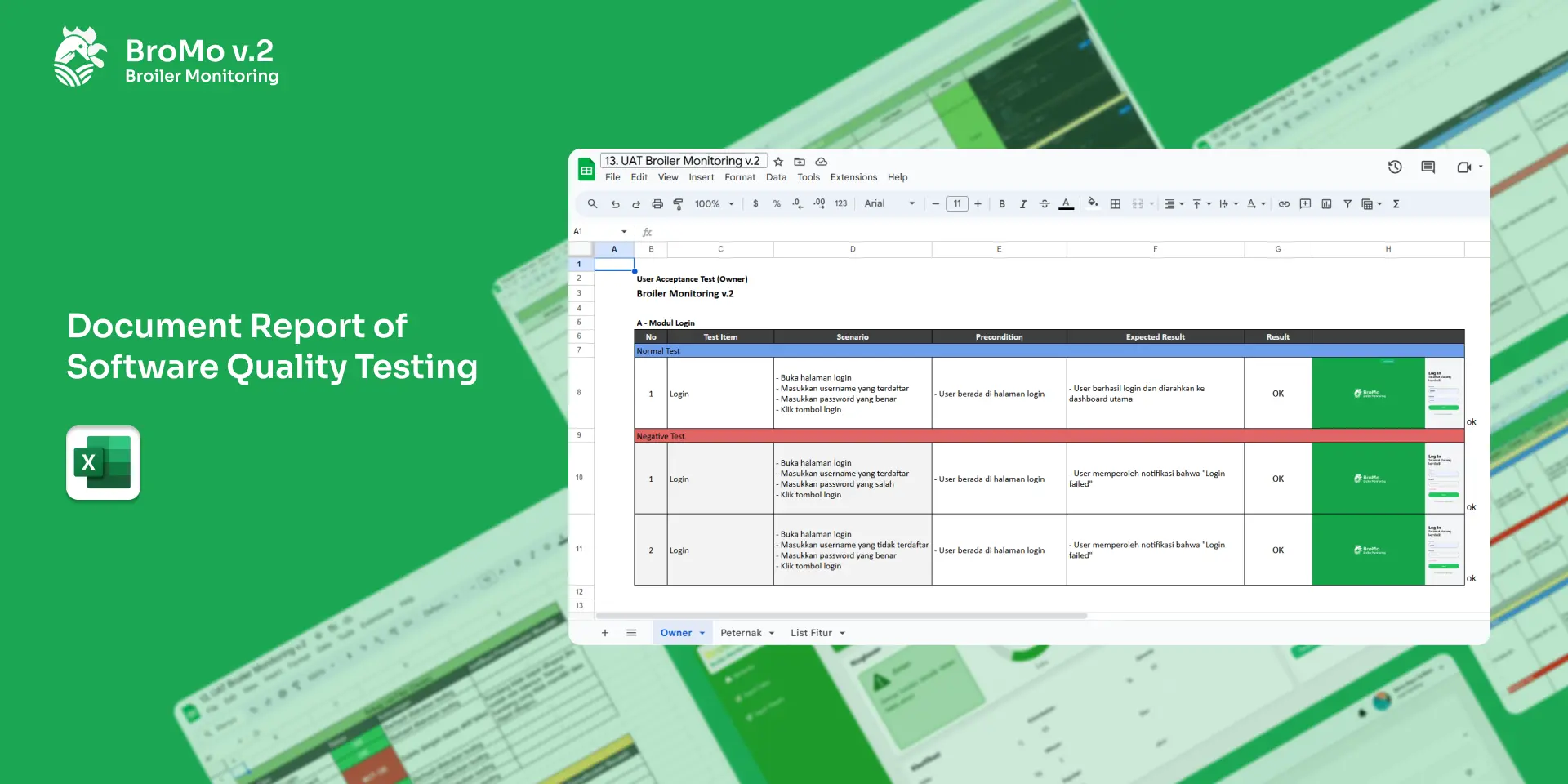Increase font size with plus button

(x=978, y=204)
